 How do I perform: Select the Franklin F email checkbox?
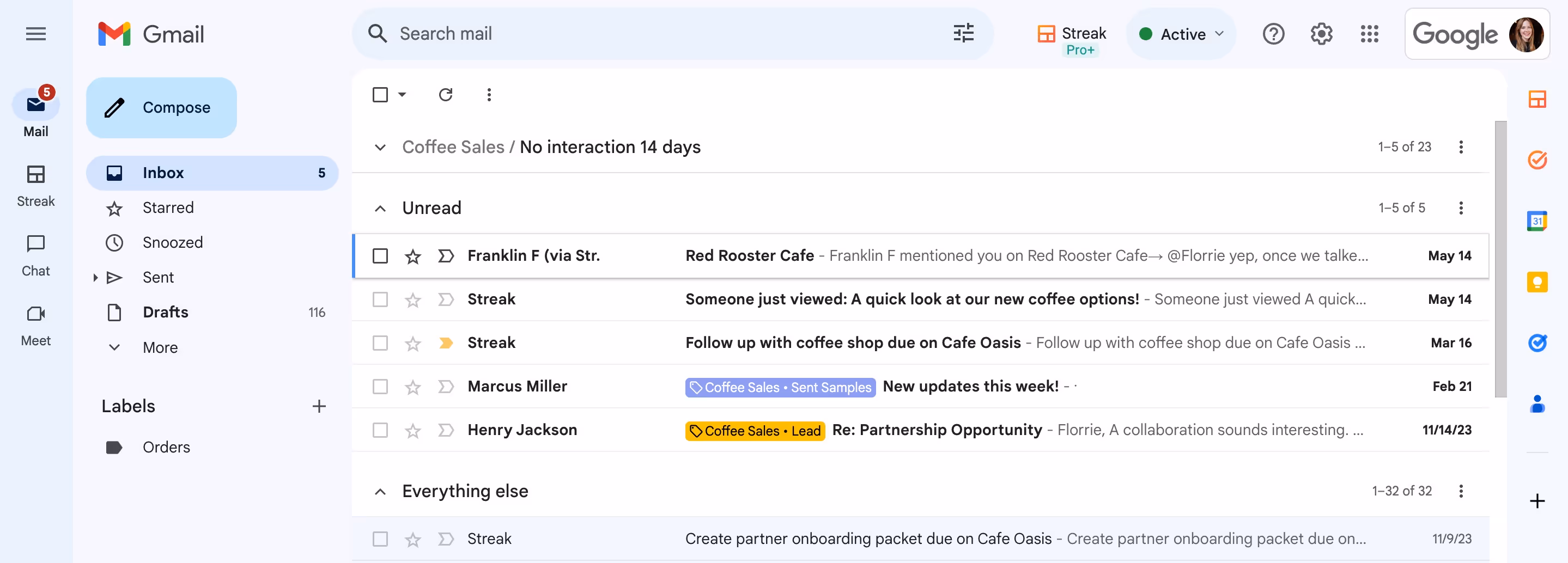click(380, 255)
